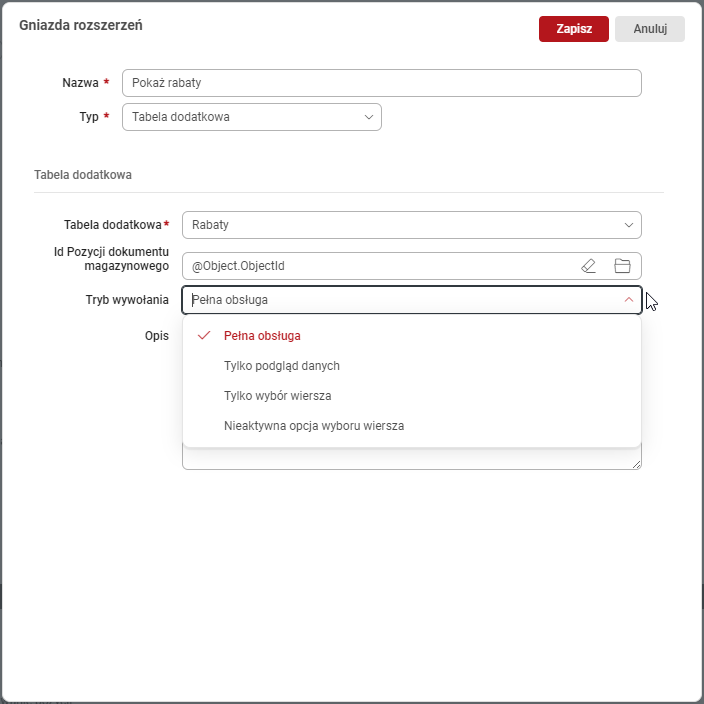
Task: Expand the Typ dropdown chevron
Action: (x=369, y=117)
